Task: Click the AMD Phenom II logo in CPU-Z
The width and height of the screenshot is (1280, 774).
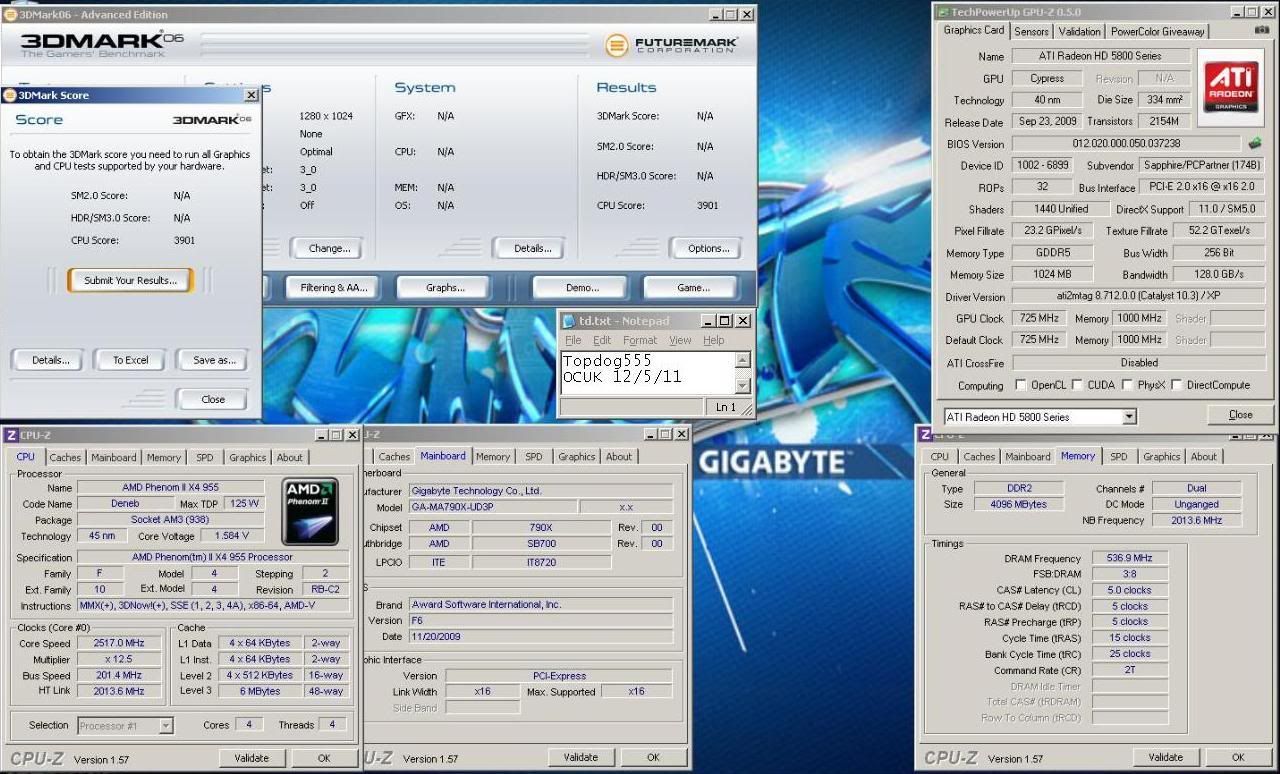Action: point(310,510)
